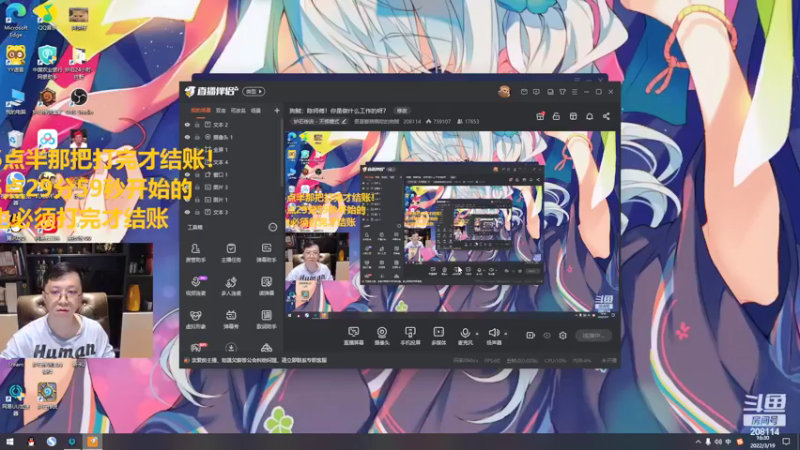Edit the stream title with the pencil icon

pyautogui.click(x=344, y=121)
